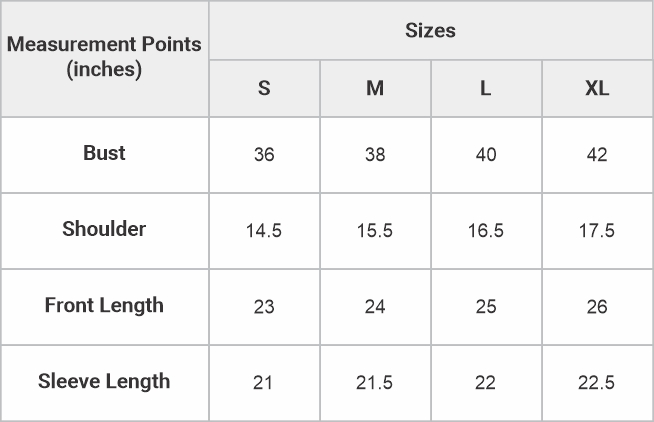The image size is (654, 422).
Task: Click the Front Length value 26 cell
Action: (597, 307)
